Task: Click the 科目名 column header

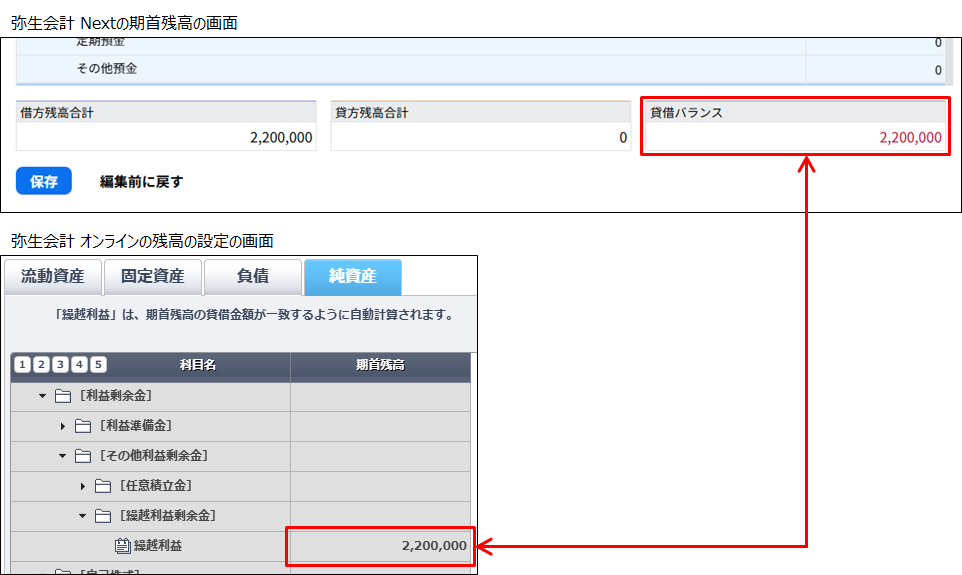Action: pos(198,365)
